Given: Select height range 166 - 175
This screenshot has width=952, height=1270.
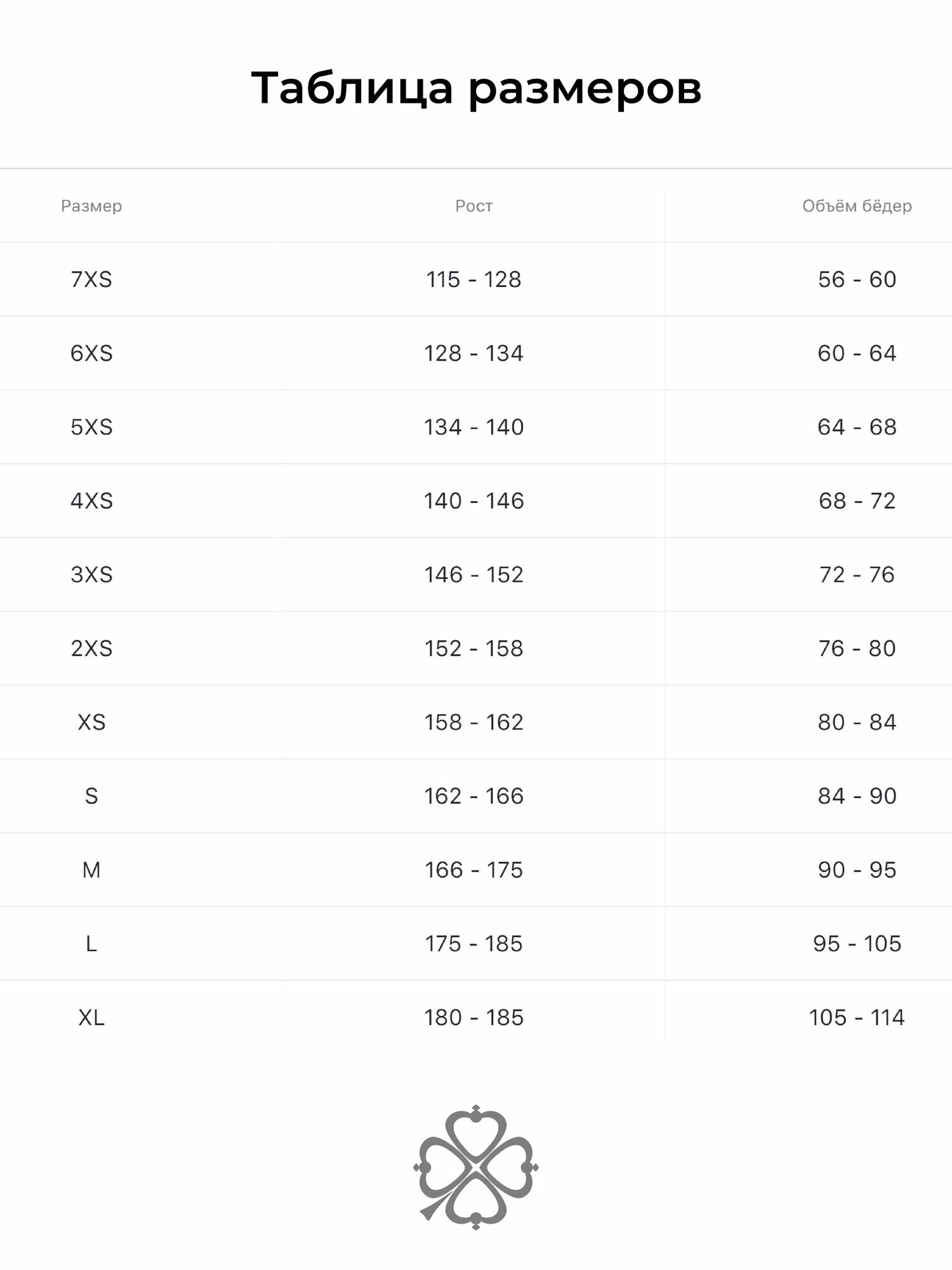Looking at the screenshot, I should [473, 870].
